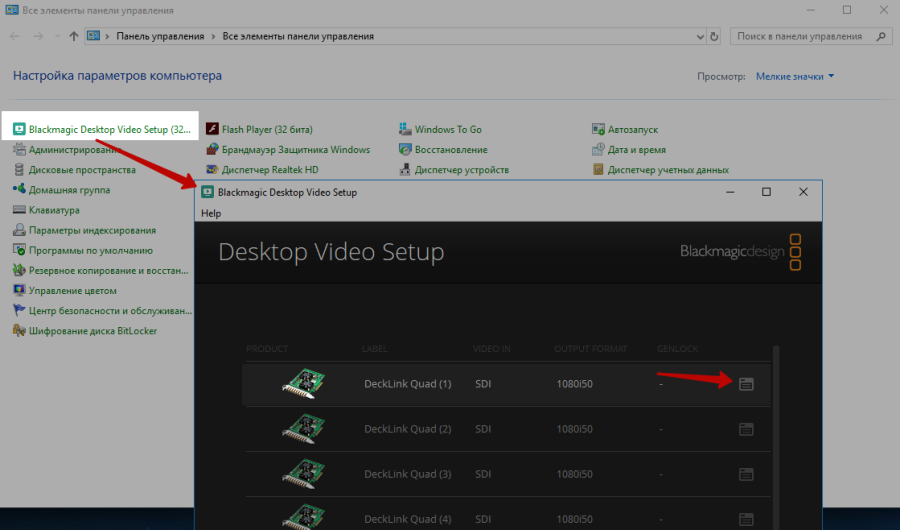This screenshot has width=900, height=530.
Task: Open Брандмауэр Защитника Windows item
Action: [288, 149]
